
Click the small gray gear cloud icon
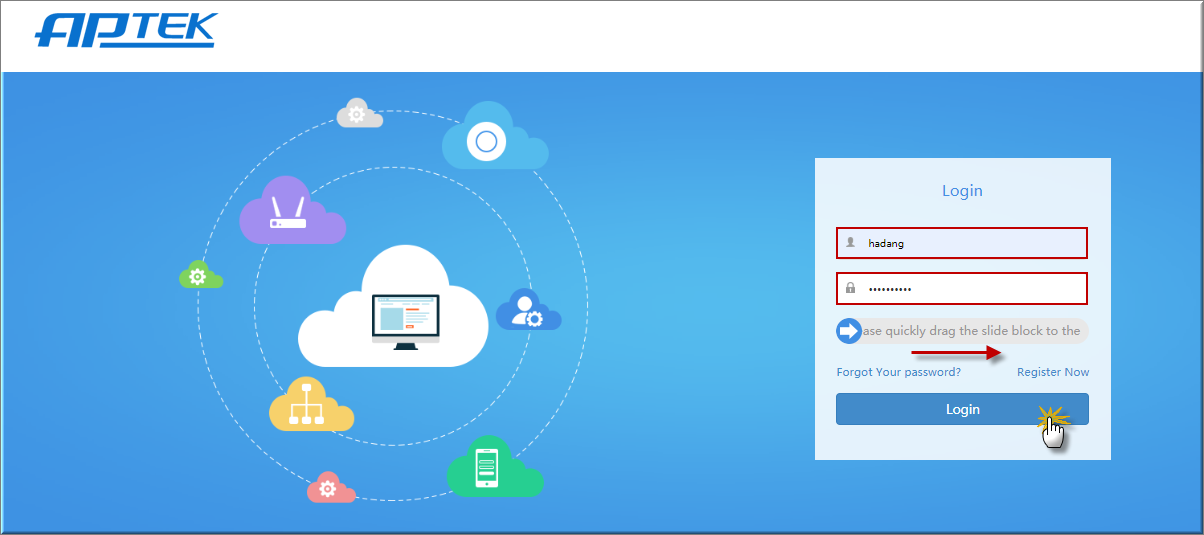pos(359,113)
